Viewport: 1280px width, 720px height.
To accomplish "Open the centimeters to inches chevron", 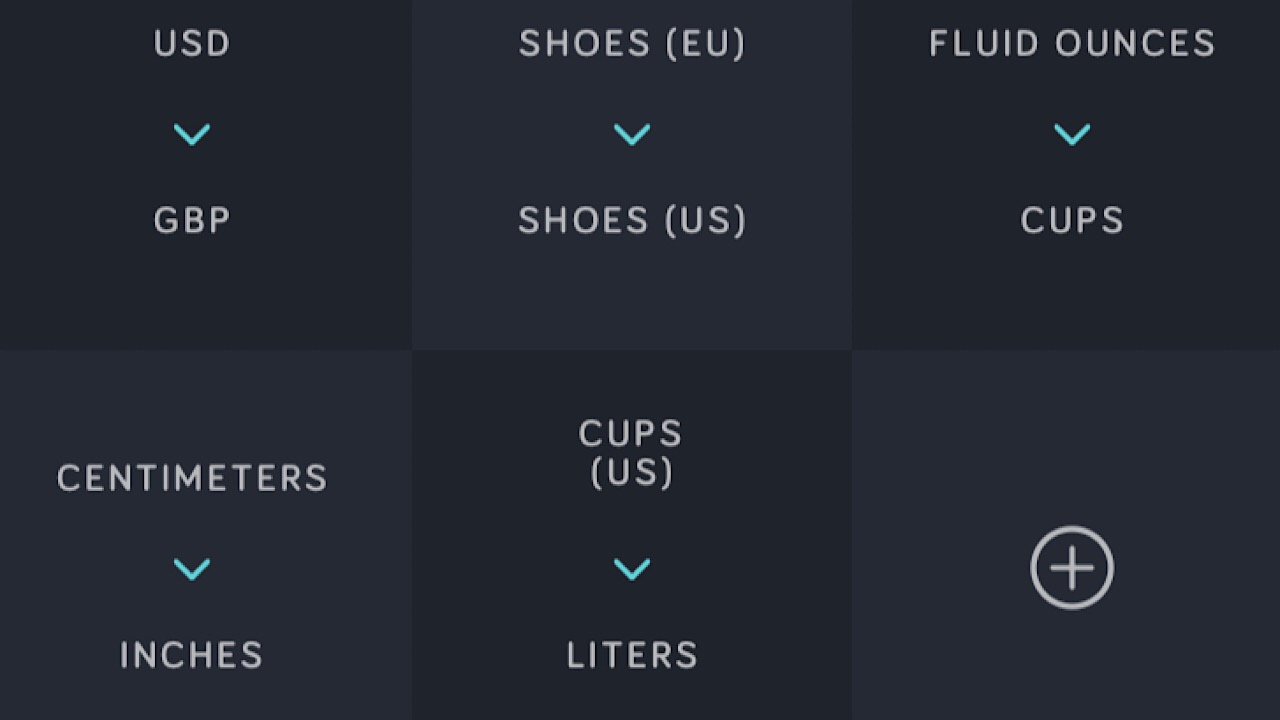I will coord(191,568).
